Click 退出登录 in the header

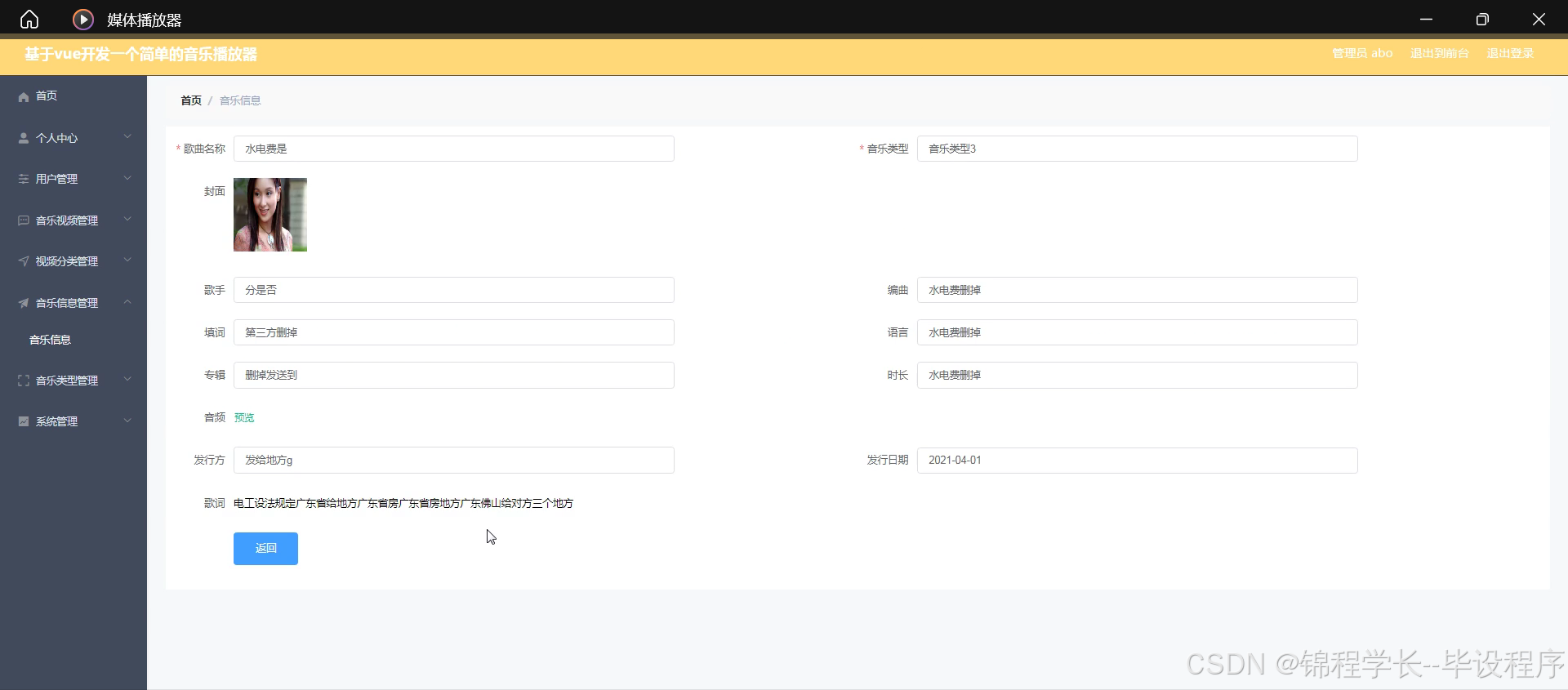pos(1510,53)
